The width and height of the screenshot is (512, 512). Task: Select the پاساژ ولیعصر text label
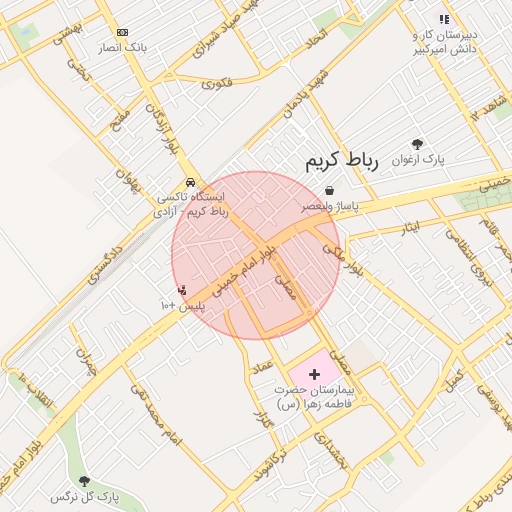(330, 207)
